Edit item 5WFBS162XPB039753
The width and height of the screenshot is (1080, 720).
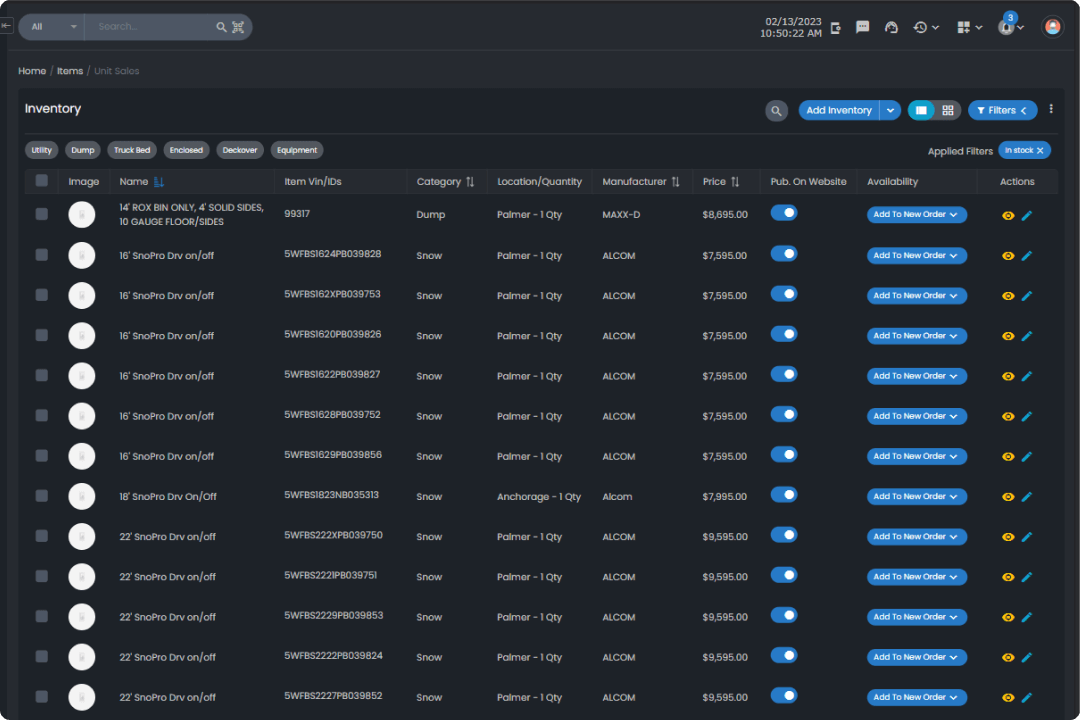[1027, 296]
